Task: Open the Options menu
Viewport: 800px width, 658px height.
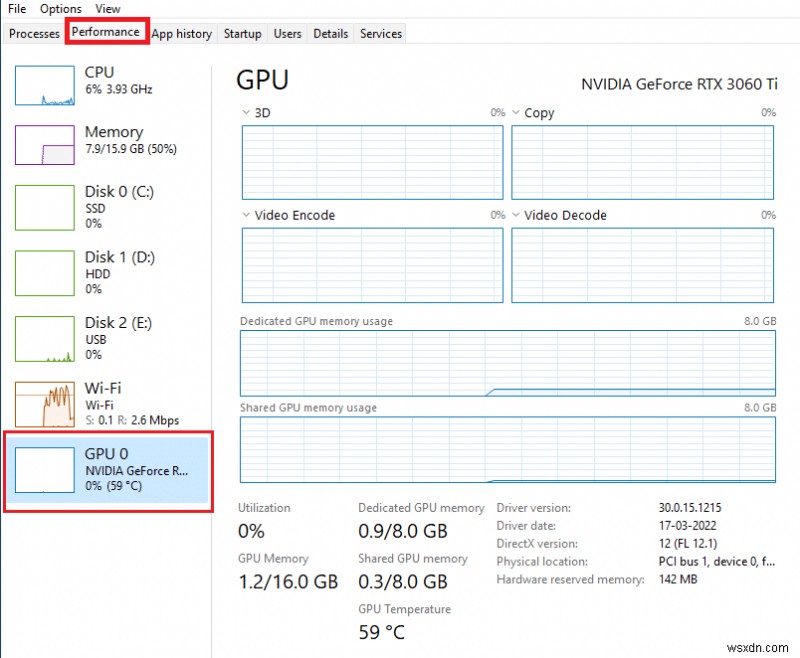Action: coord(61,9)
